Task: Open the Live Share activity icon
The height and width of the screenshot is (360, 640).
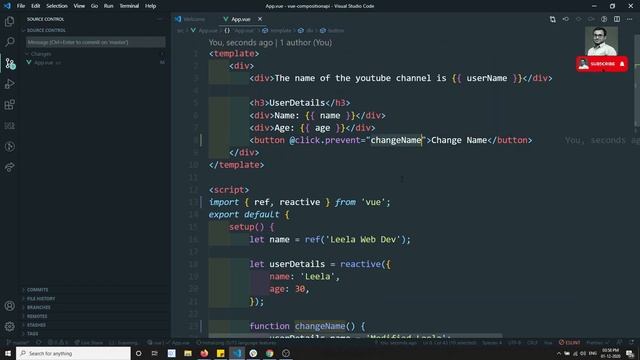Action: click(x=9, y=167)
